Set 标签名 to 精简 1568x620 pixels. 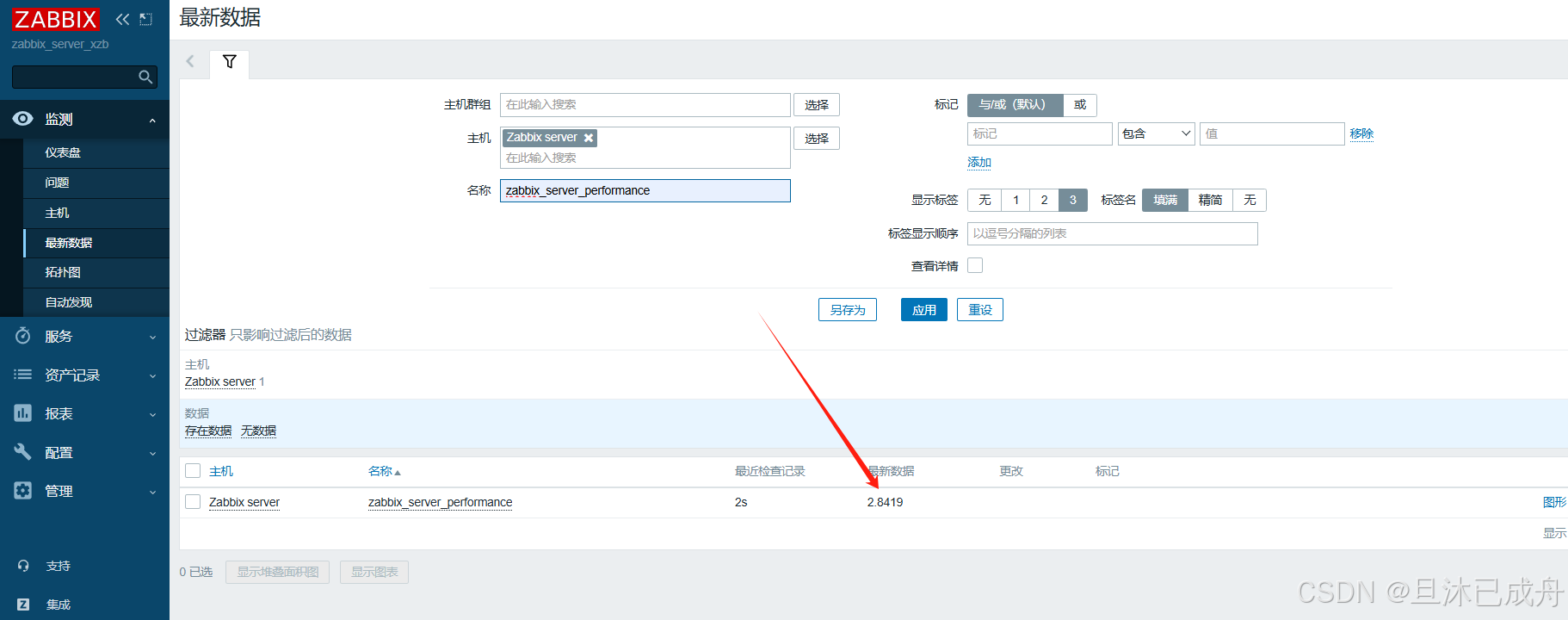tap(1211, 200)
